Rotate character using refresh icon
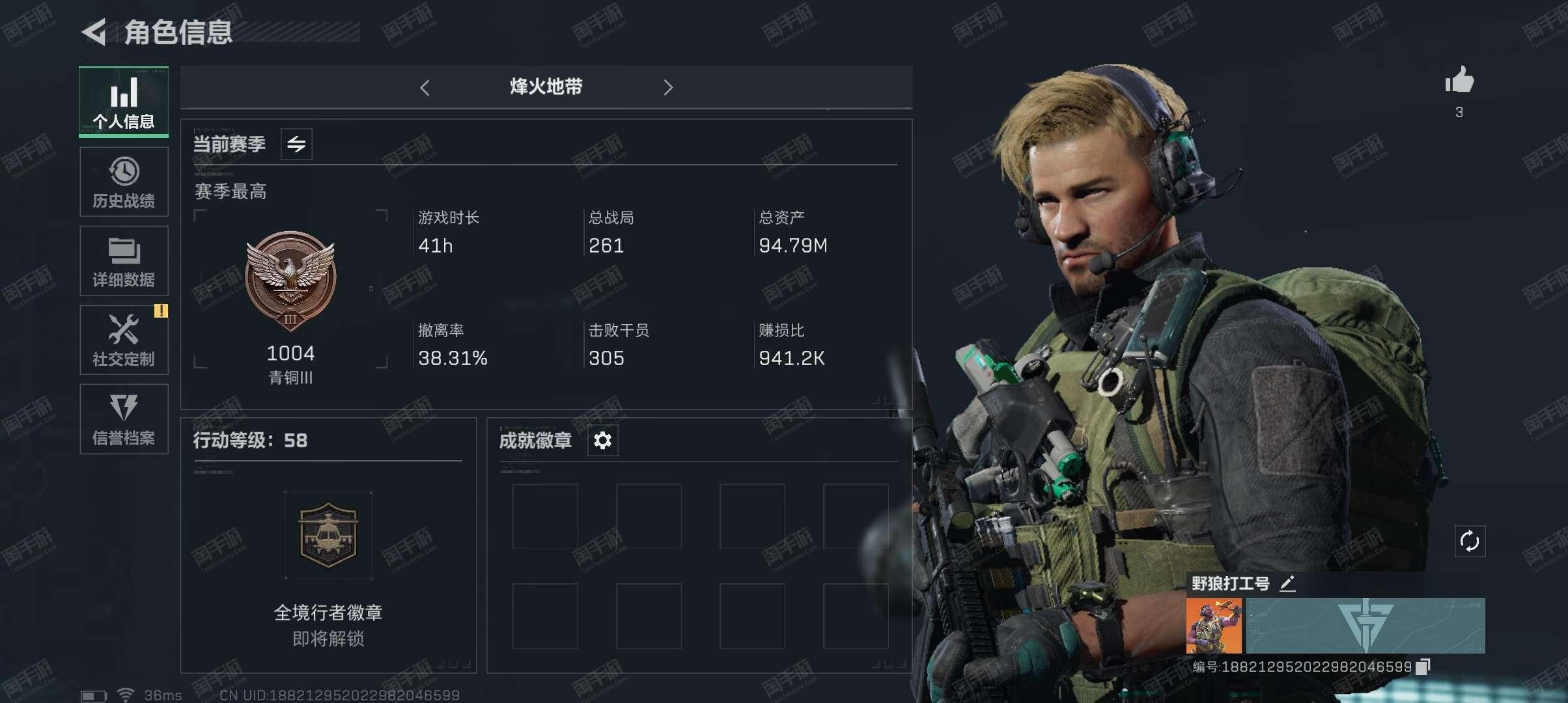Viewport: 1568px width, 703px height. click(x=1470, y=541)
